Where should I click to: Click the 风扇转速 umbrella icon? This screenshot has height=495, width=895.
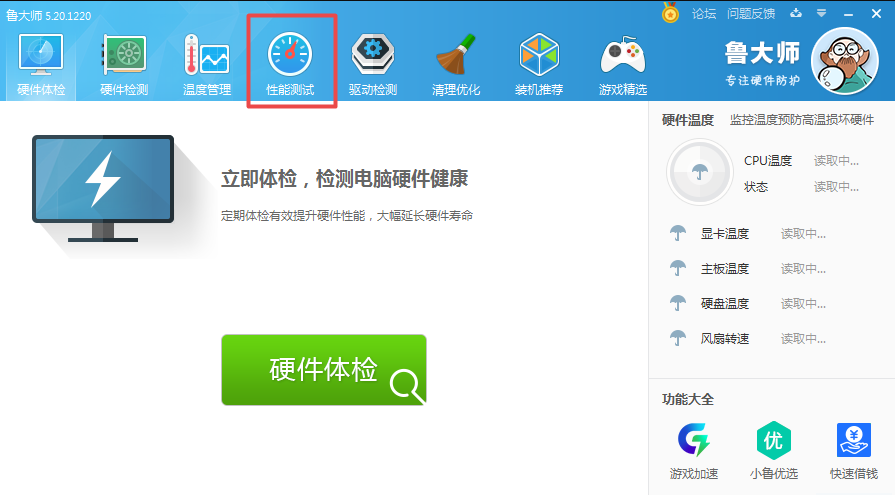click(x=678, y=338)
